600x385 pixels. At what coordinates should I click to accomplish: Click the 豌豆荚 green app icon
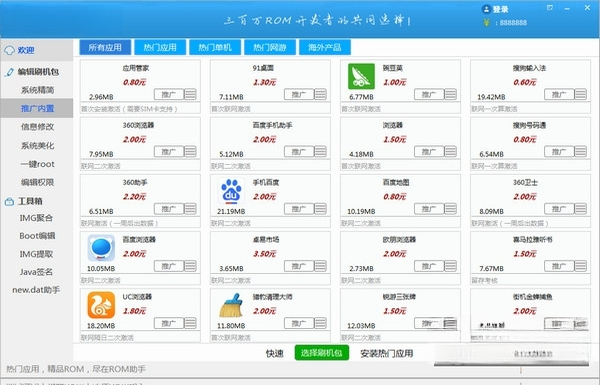click(361, 77)
